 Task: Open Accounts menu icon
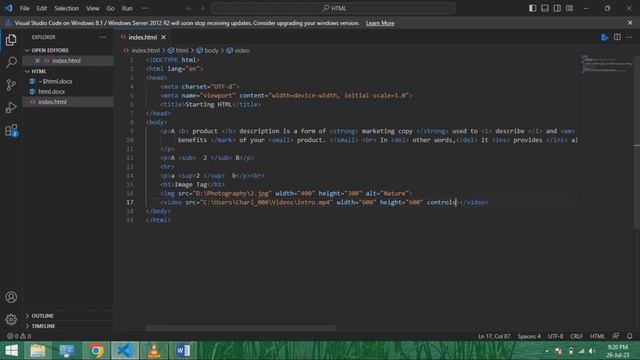[x=11, y=297]
